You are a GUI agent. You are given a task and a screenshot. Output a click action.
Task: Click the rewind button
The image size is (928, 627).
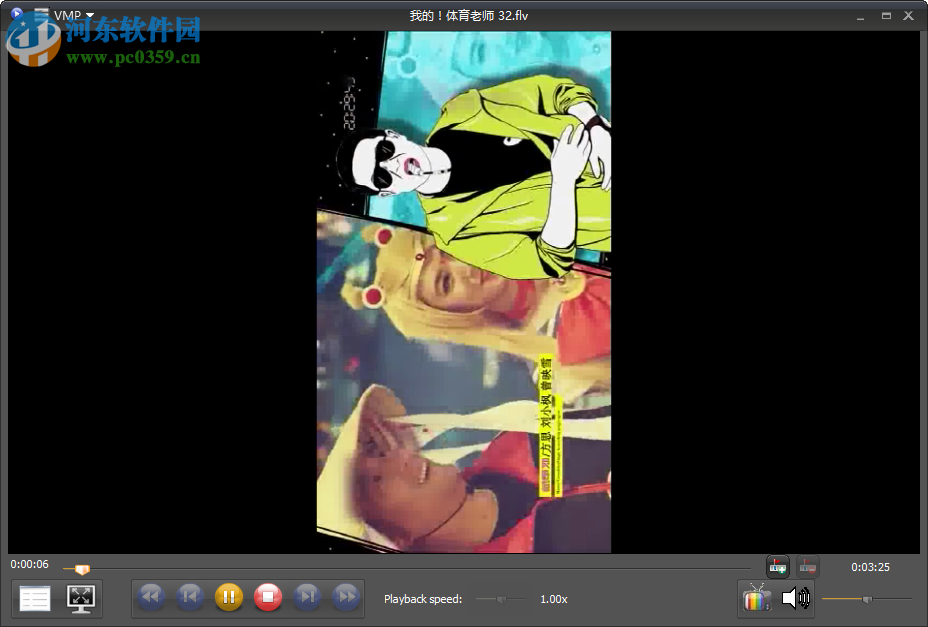[x=152, y=597]
